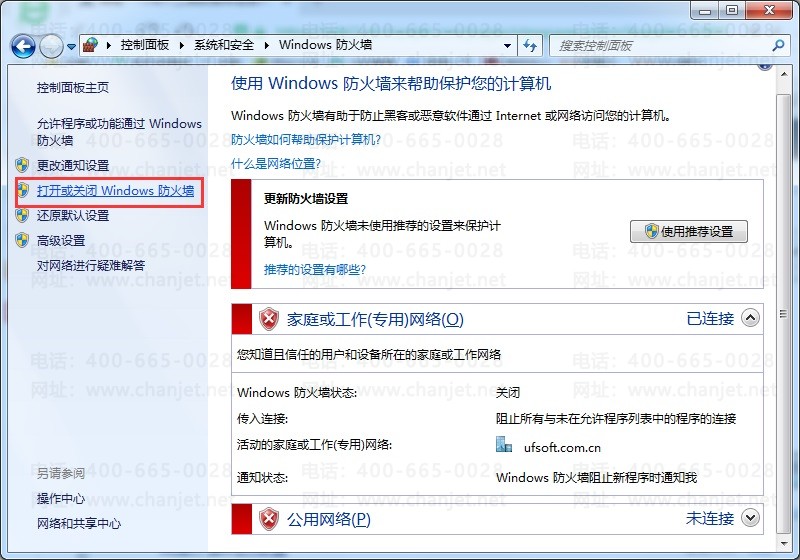The width and height of the screenshot is (800, 560).
Task: Open 网络和共享中心 link
Action: tap(79, 523)
